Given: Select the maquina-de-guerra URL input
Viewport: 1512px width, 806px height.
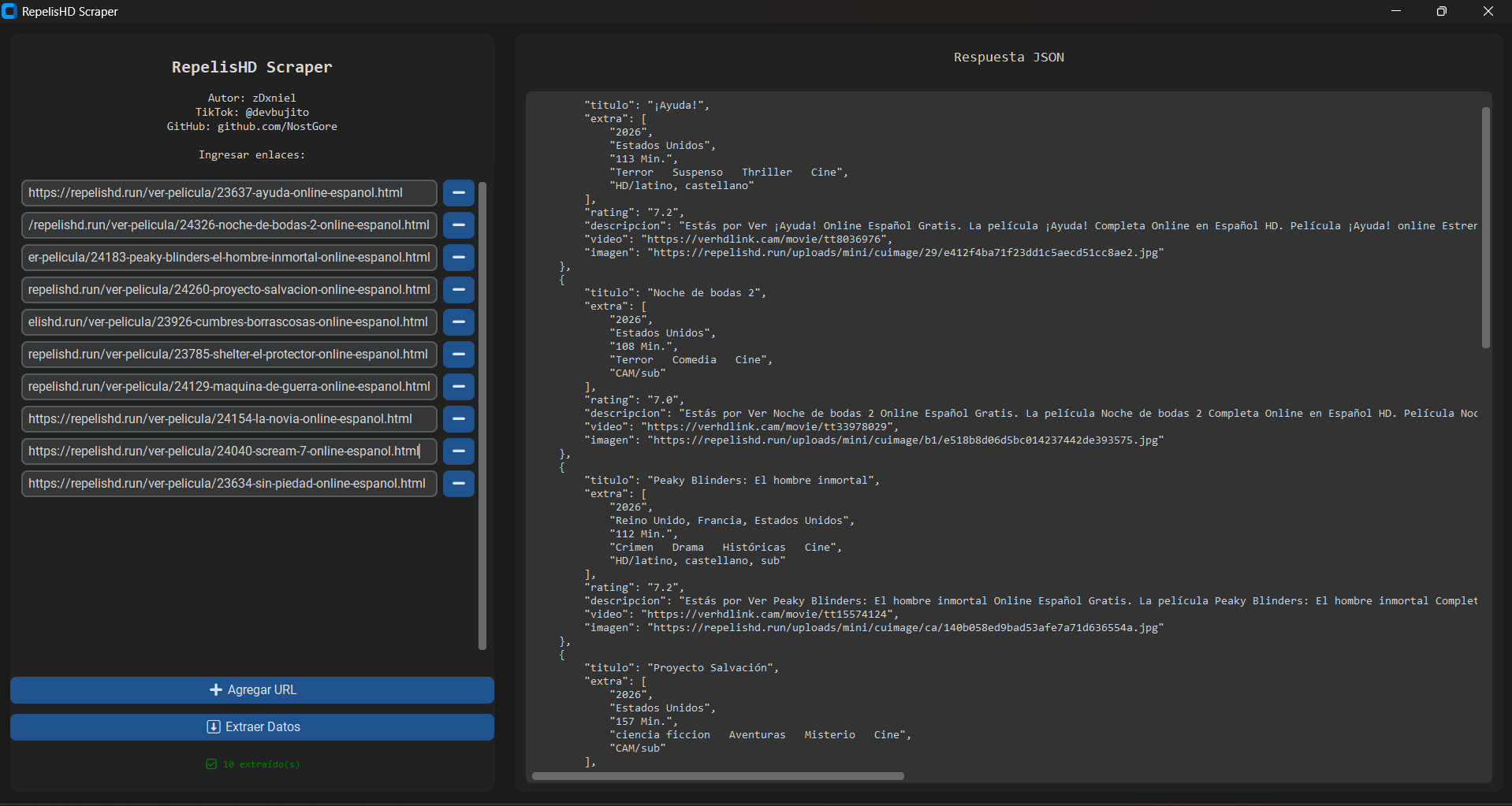Looking at the screenshot, I should coord(229,387).
